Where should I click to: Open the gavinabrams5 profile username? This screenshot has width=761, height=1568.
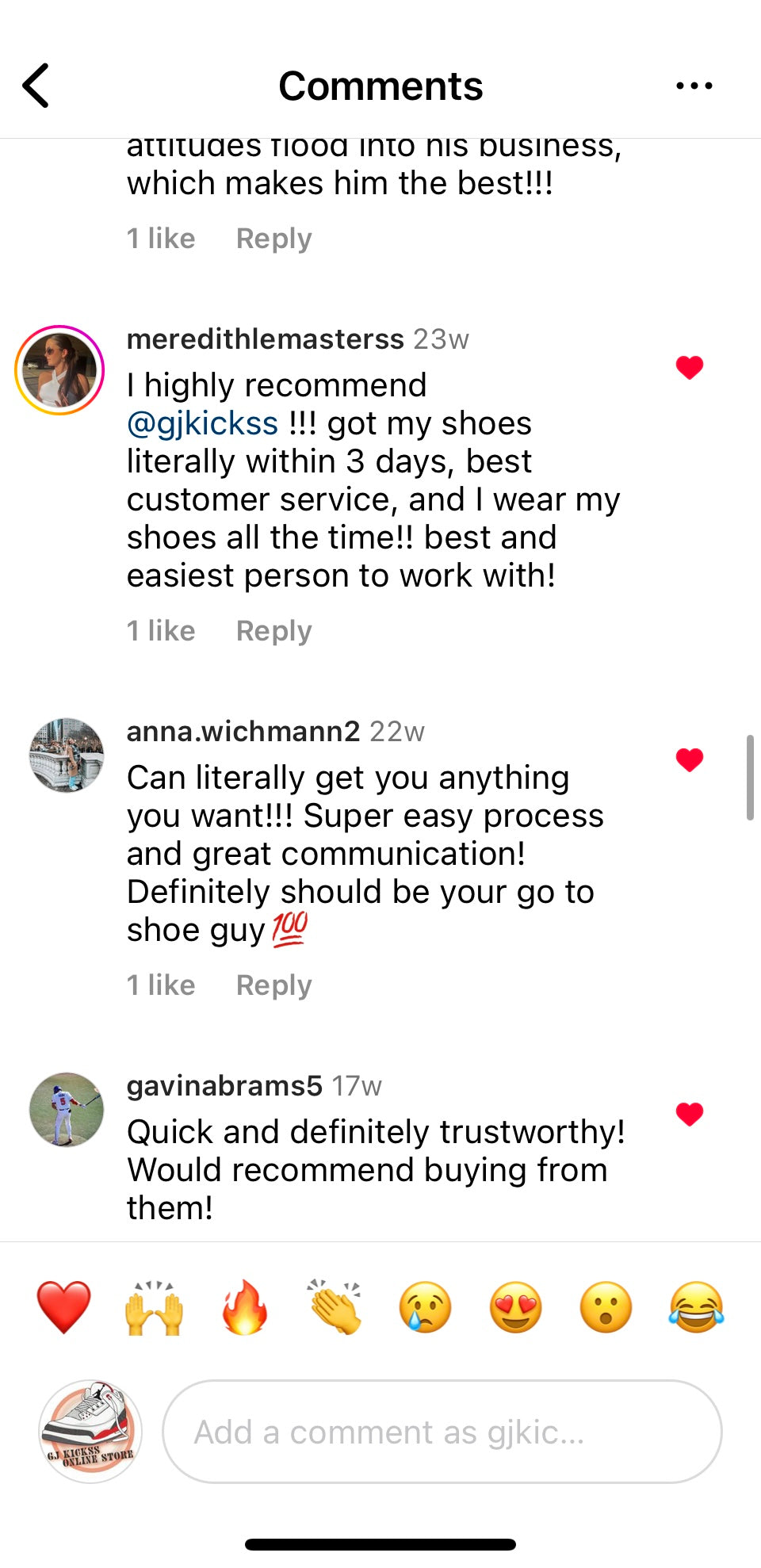[224, 1085]
